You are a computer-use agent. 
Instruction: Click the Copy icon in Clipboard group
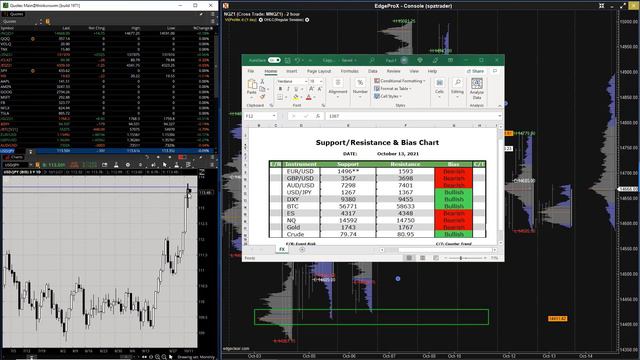(x=262, y=89)
